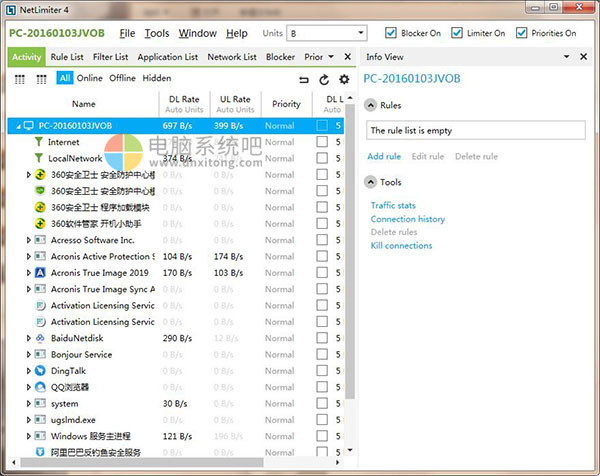Check the DL limit box for BaiduNetdisk
The height and width of the screenshot is (476, 600).
coord(322,338)
